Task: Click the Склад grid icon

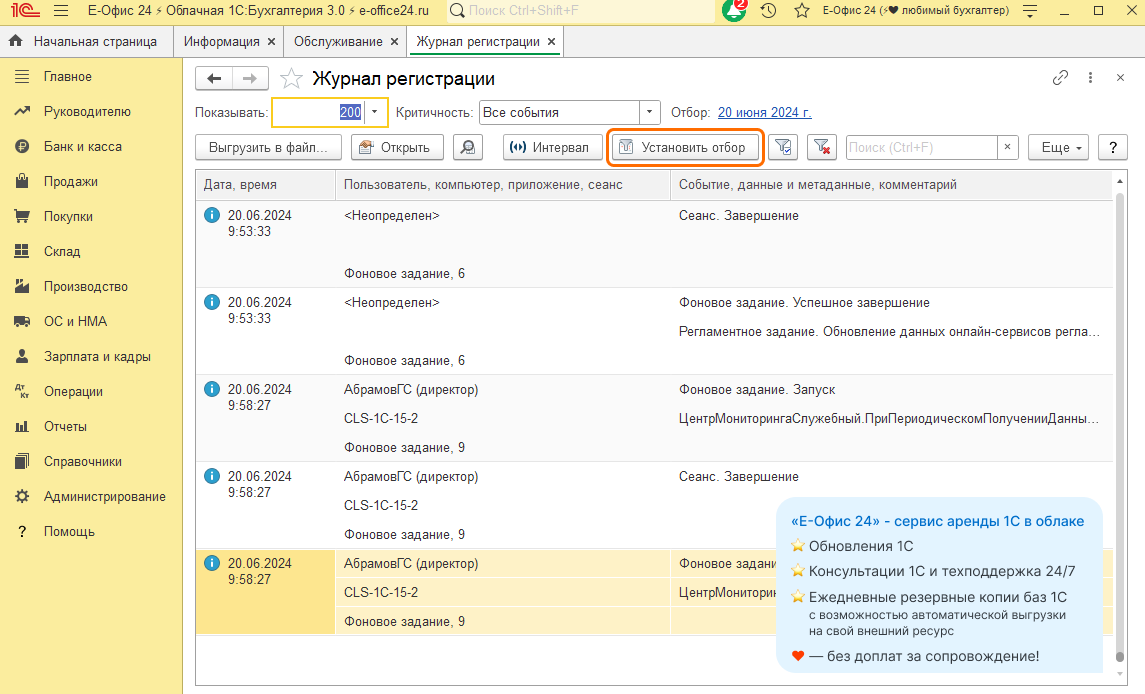Action: 22,251
